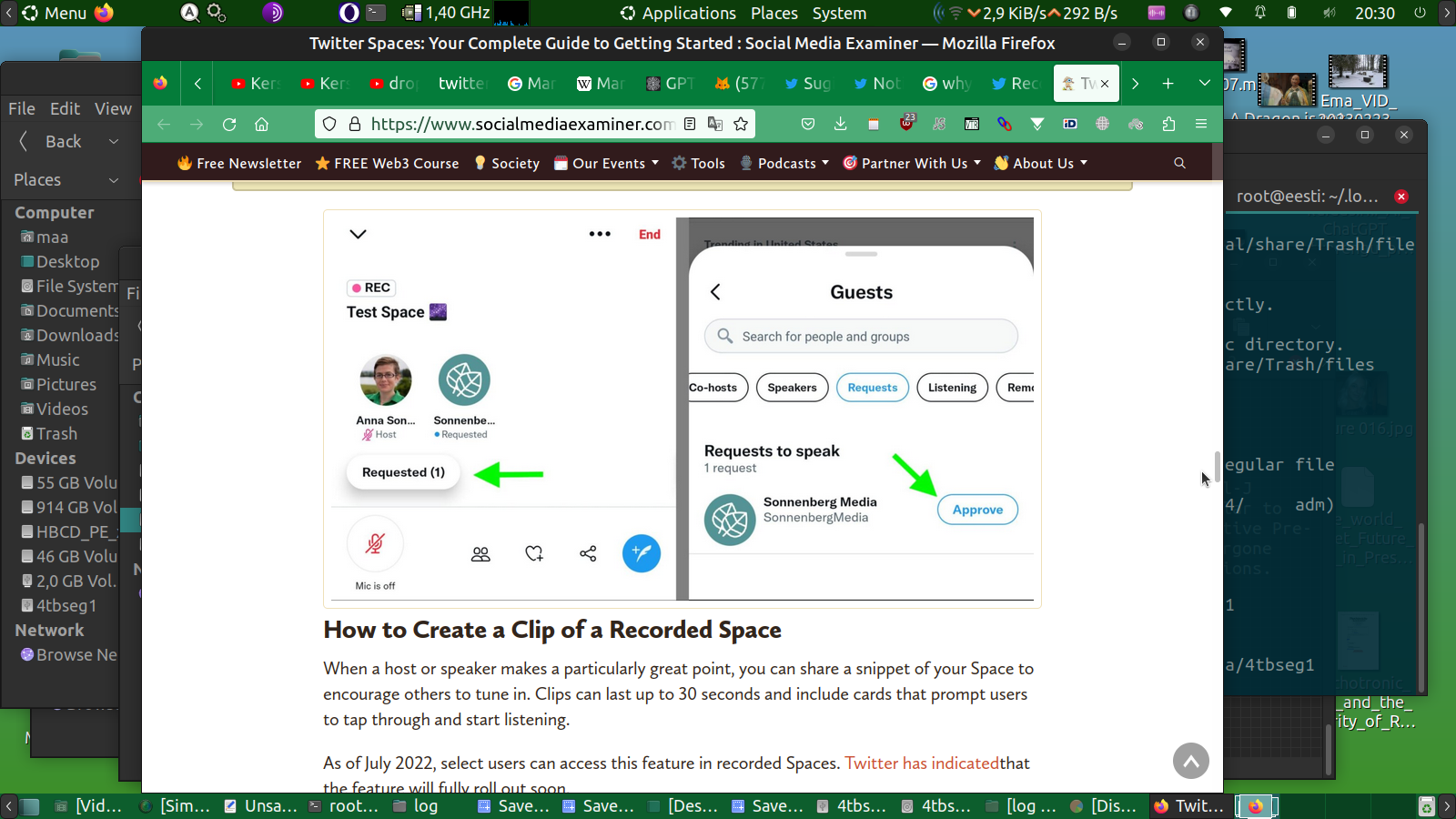Viewport: 1456px width, 819px height.
Task: Reload the page in Firefox
Action: pos(229,124)
